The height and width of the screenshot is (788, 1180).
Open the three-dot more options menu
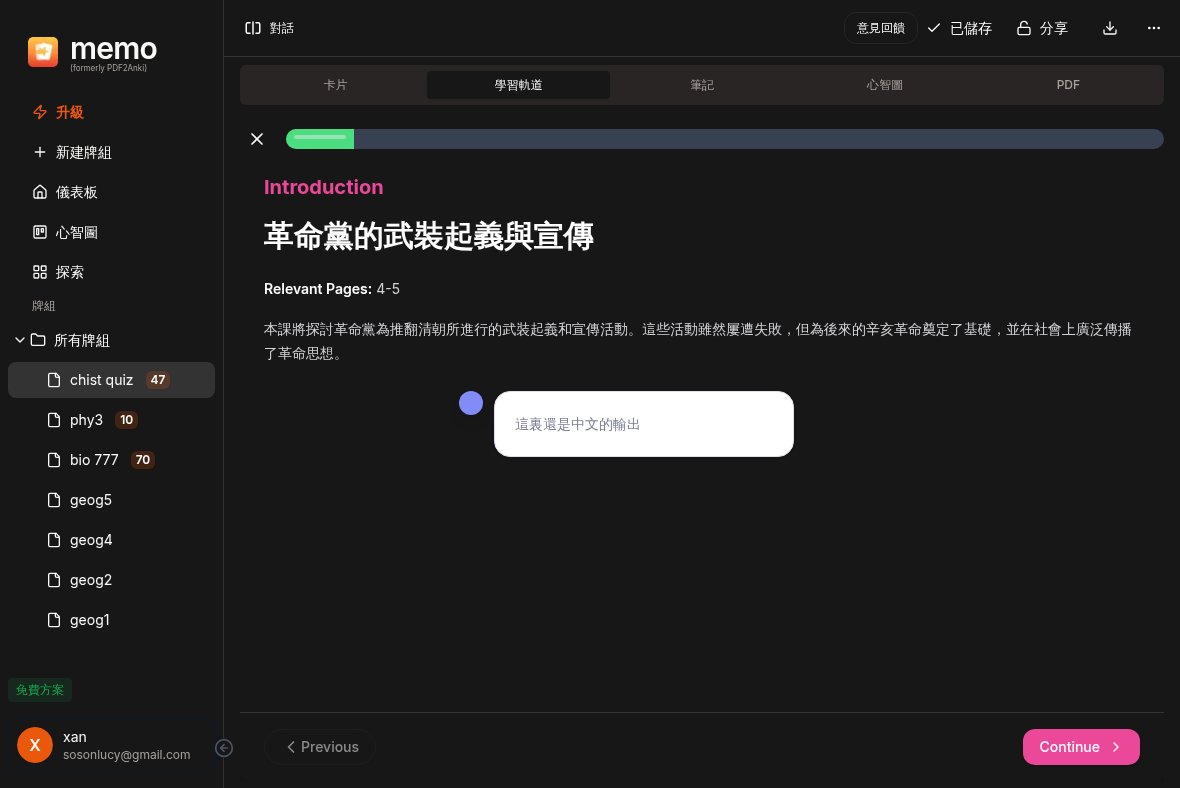[1153, 28]
